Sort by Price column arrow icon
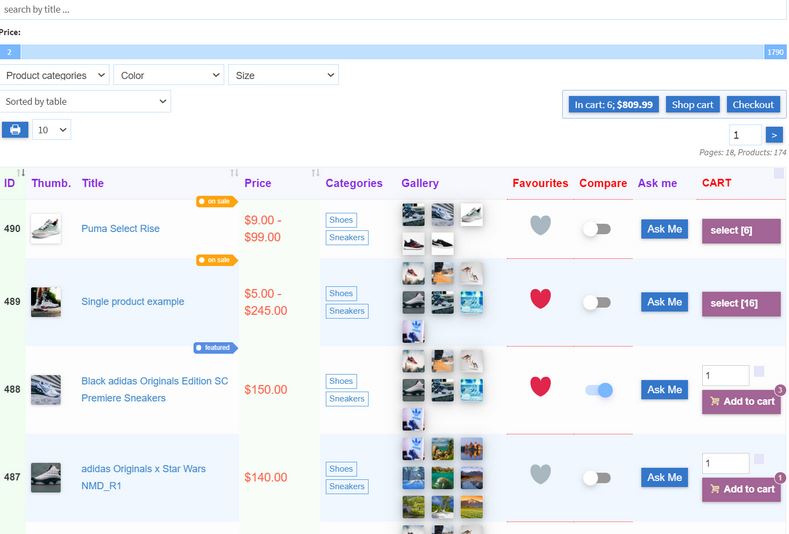Image resolution: width=789 pixels, height=534 pixels. [315, 173]
